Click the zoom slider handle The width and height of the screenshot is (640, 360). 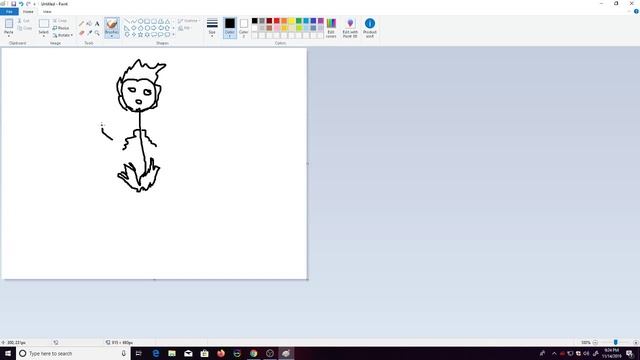(x=616, y=342)
